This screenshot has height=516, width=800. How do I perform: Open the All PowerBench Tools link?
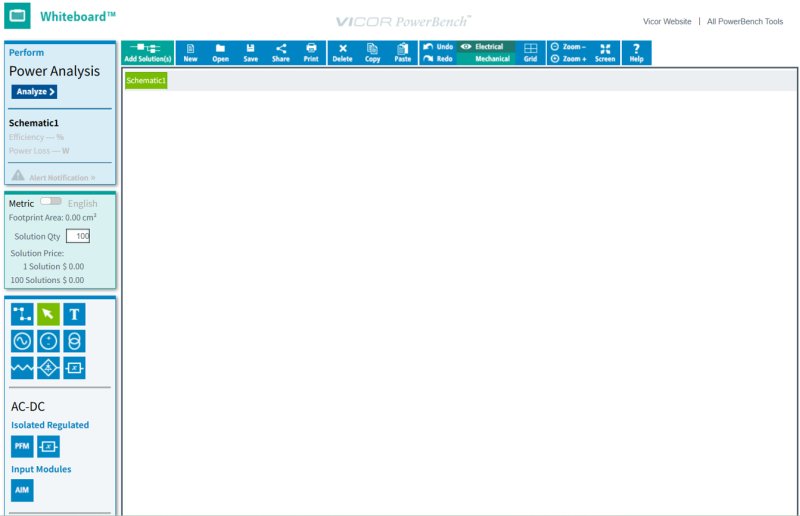pos(745,21)
